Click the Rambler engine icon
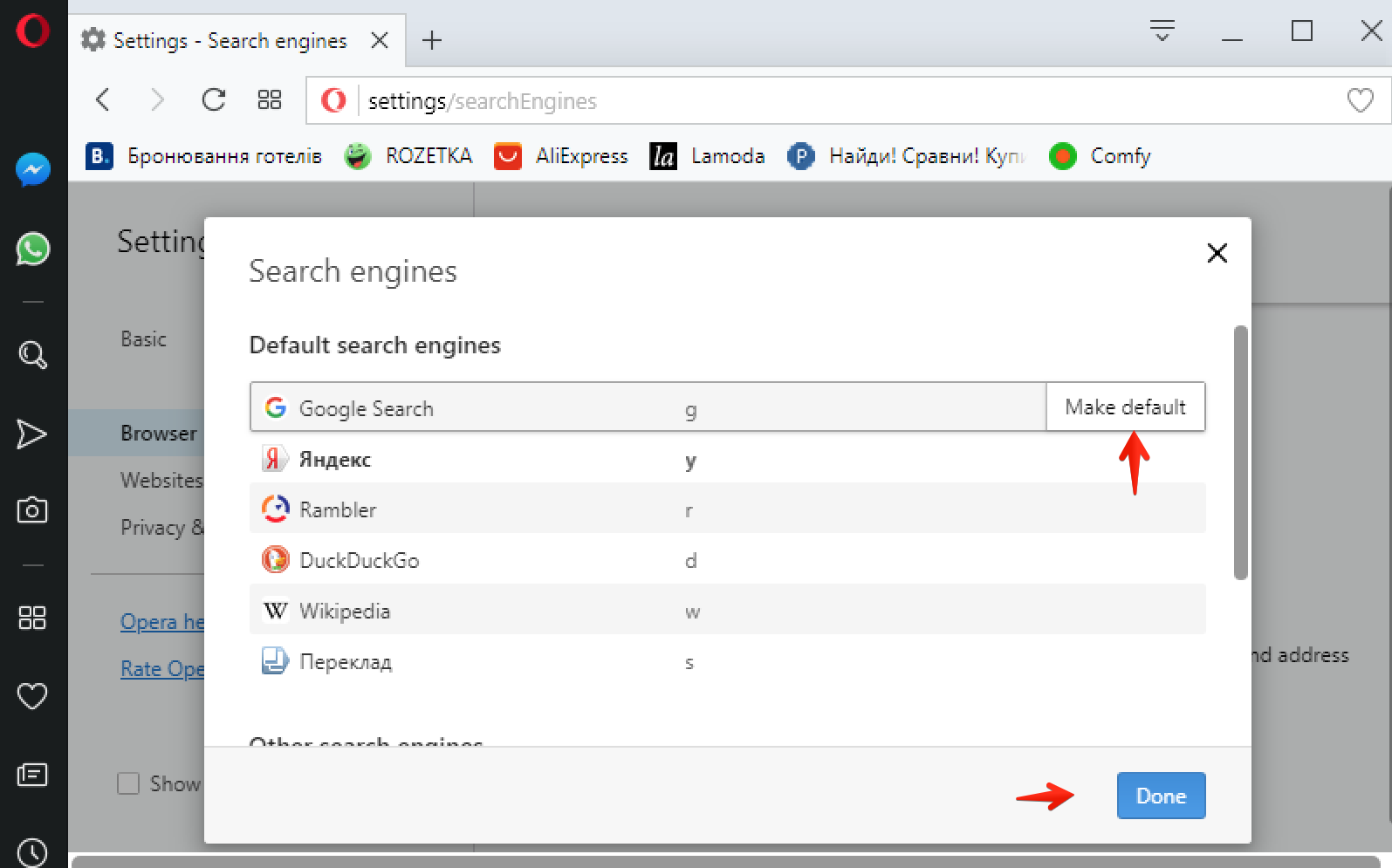The height and width of the screenshot is (868, 1392). 276,509
